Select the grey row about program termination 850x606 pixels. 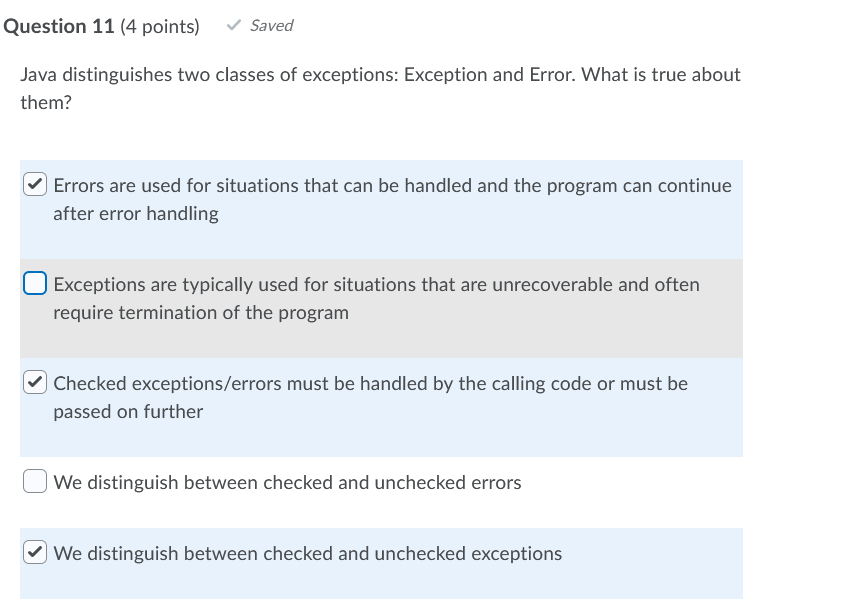(x=380, y=298)
